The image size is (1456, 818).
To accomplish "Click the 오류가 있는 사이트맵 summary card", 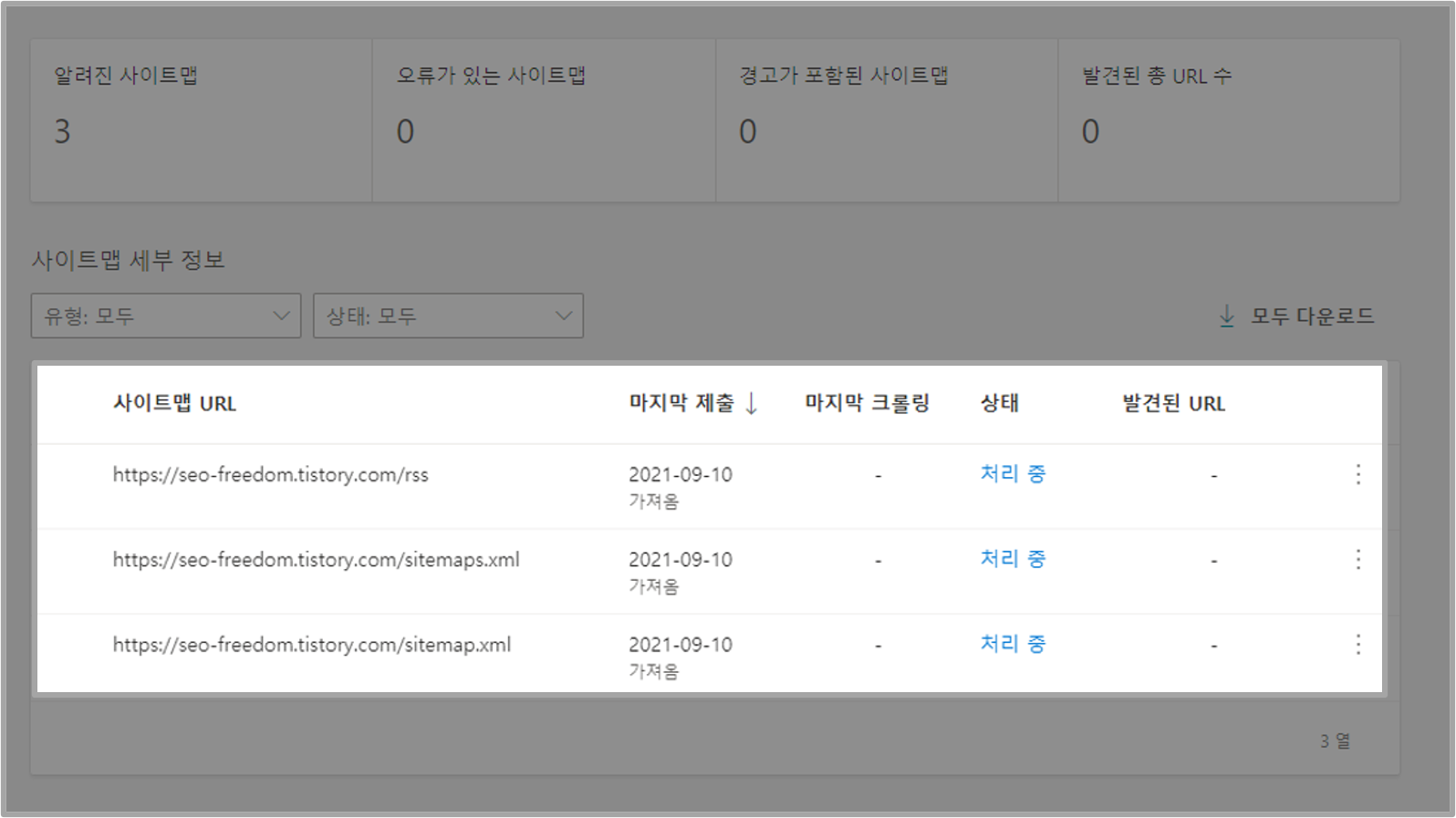I will 544,120.
